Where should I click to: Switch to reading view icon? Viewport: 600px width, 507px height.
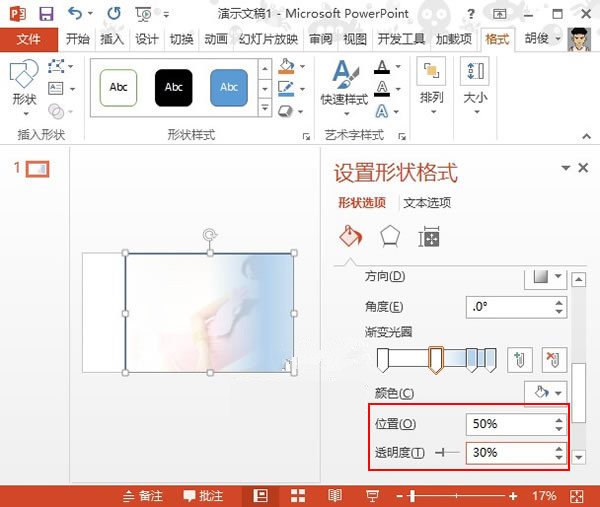(x=334, y=495)
